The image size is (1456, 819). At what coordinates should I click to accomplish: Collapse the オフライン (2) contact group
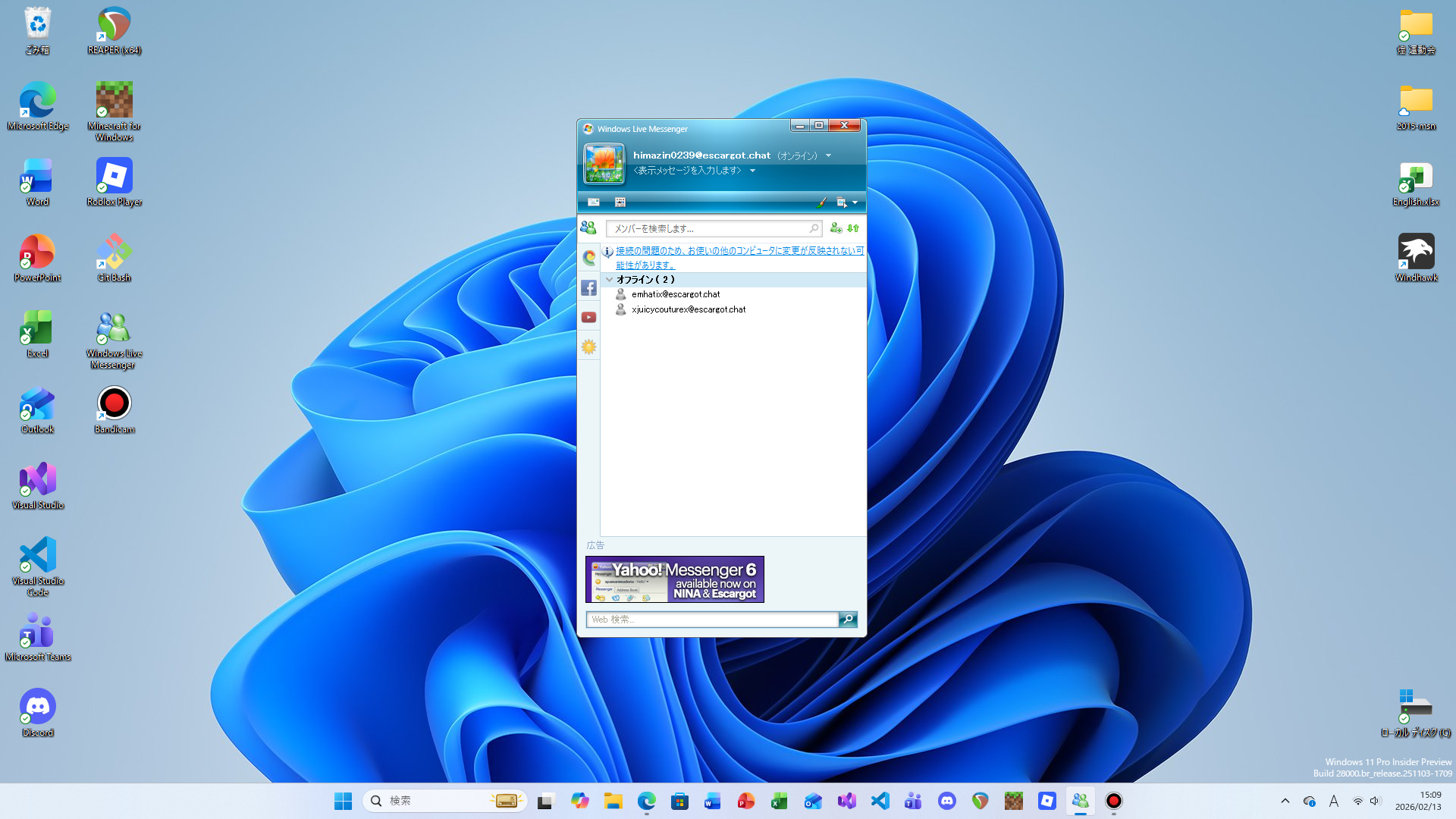pyautogui.click(x=609, y=280)
